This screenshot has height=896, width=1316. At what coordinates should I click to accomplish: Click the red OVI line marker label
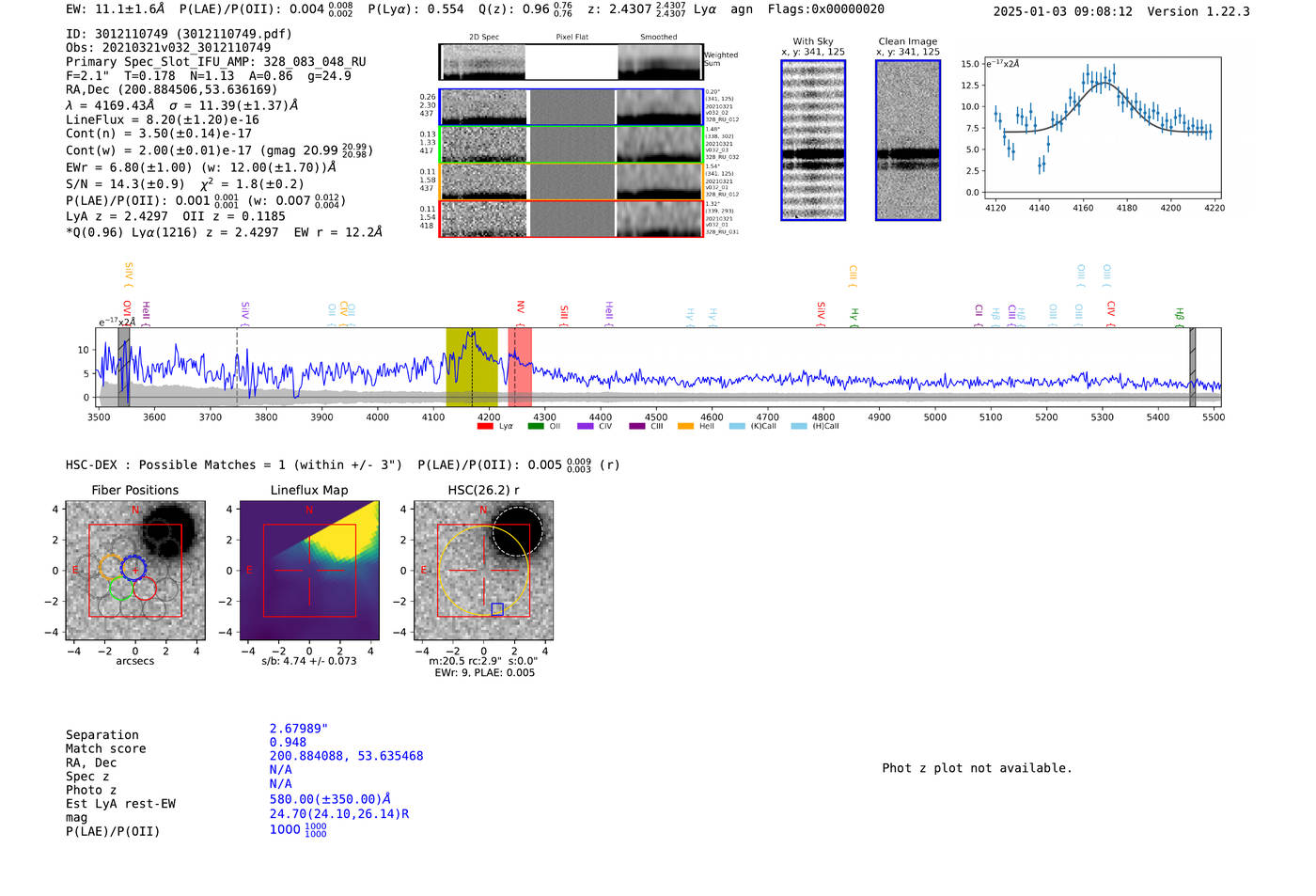(x=127, y=312)
